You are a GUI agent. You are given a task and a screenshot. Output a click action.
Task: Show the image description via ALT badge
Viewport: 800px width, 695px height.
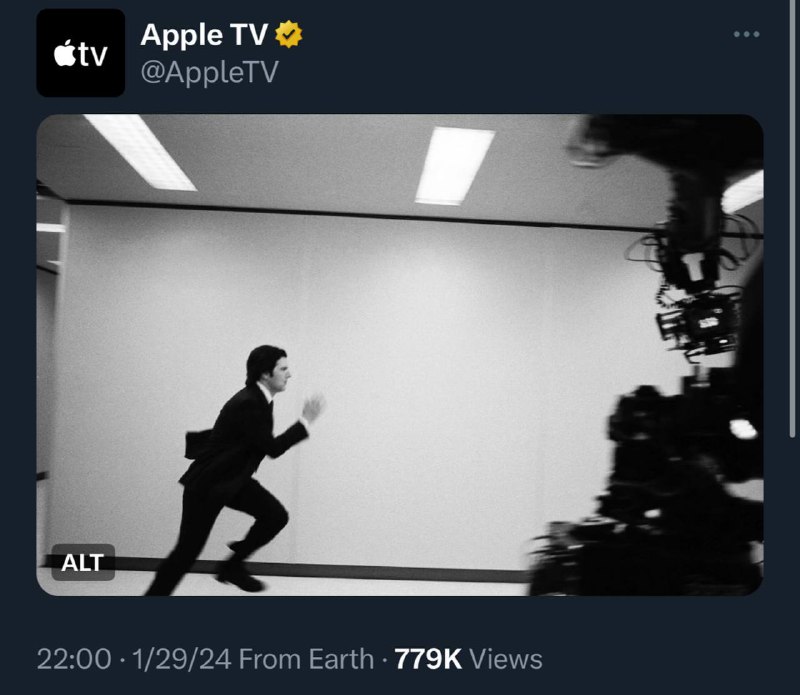83,562
